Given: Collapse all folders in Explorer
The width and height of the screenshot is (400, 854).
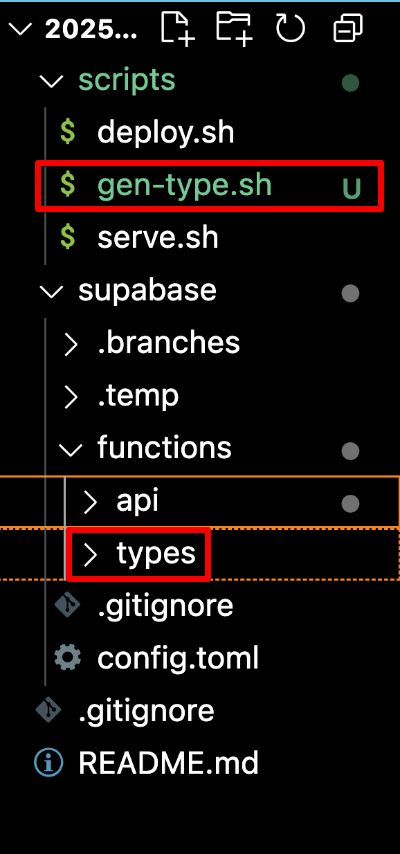Looking at the screenshot, I should (x=348, y=28).
